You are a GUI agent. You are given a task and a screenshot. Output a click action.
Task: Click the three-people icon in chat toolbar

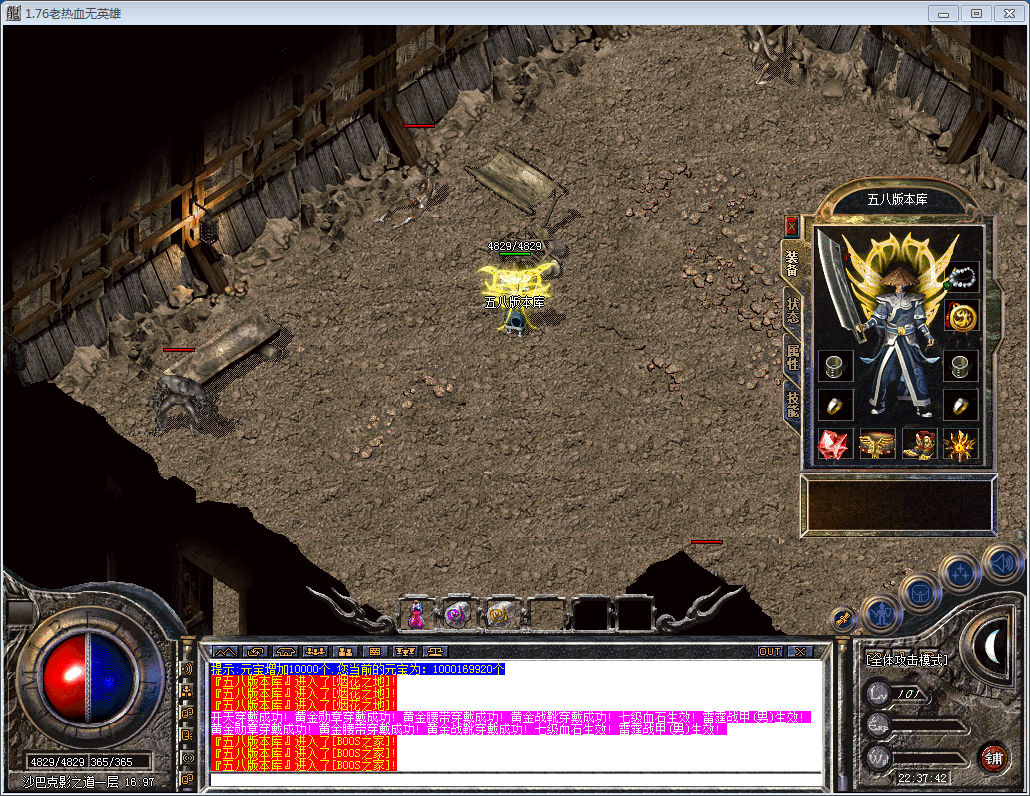(x=315, y=652)
